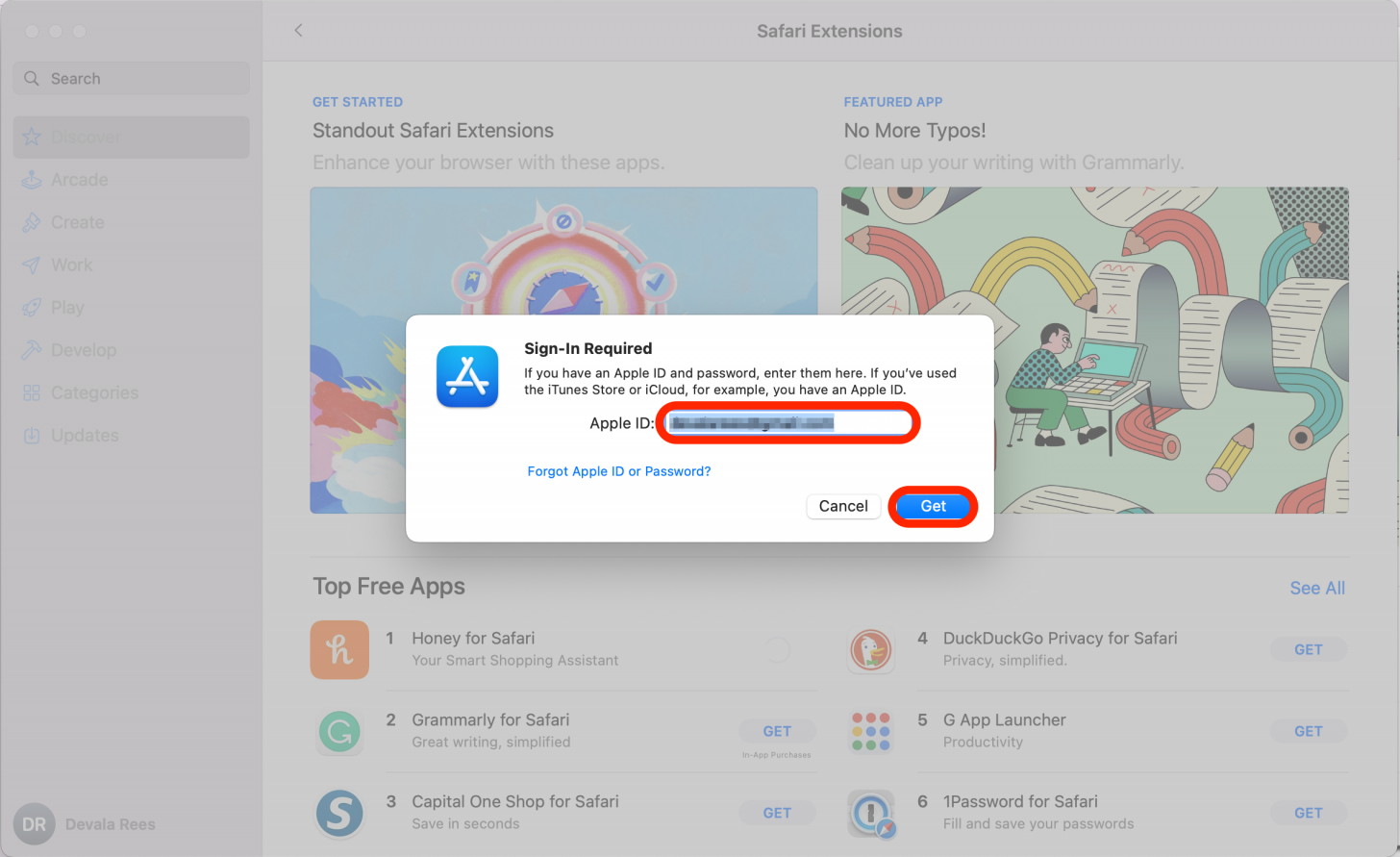Click the Honey download progress spinner
This screenshot has width=1400, height=857.
pos(777,650)
